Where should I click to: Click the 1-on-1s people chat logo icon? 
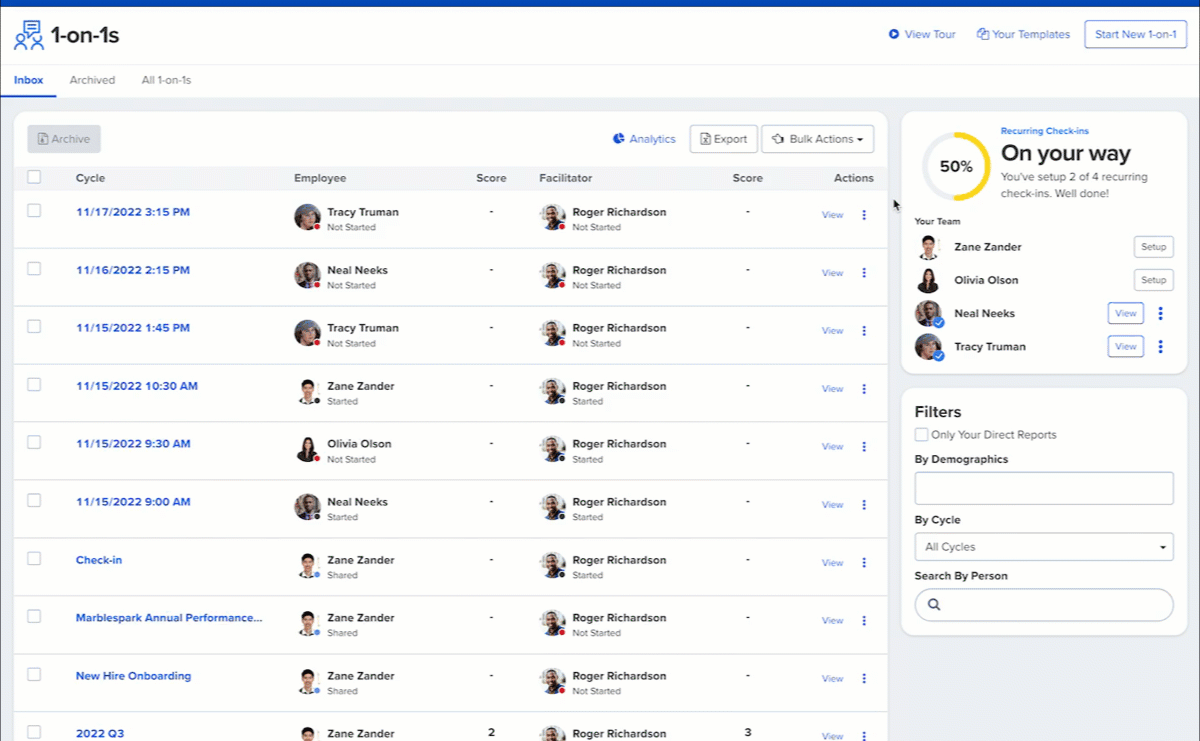[29, 35]
